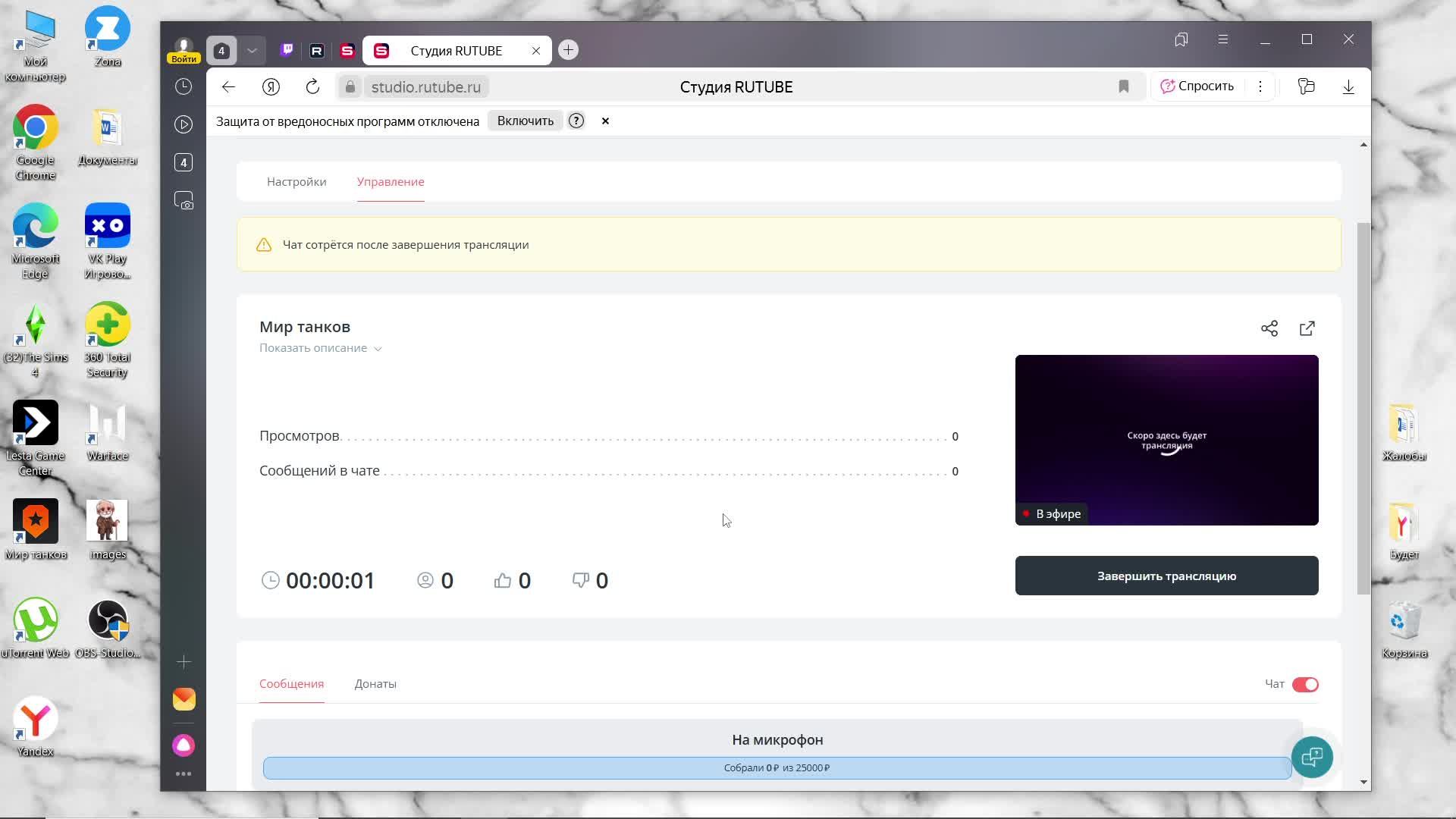Bookmark this page icon
The height and width of the screenshot is (819, 1456).
coord(1124,87)
